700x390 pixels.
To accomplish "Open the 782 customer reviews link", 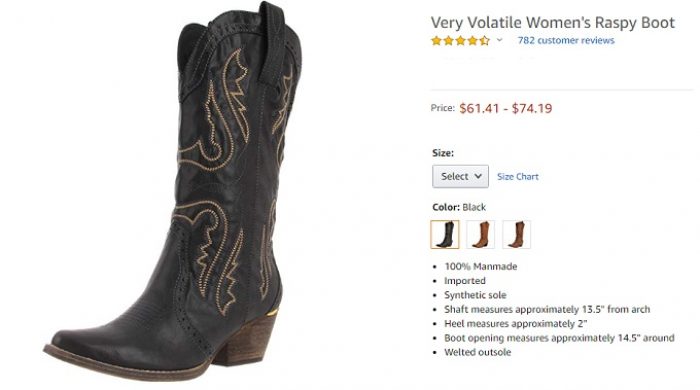I will [566, 41].
